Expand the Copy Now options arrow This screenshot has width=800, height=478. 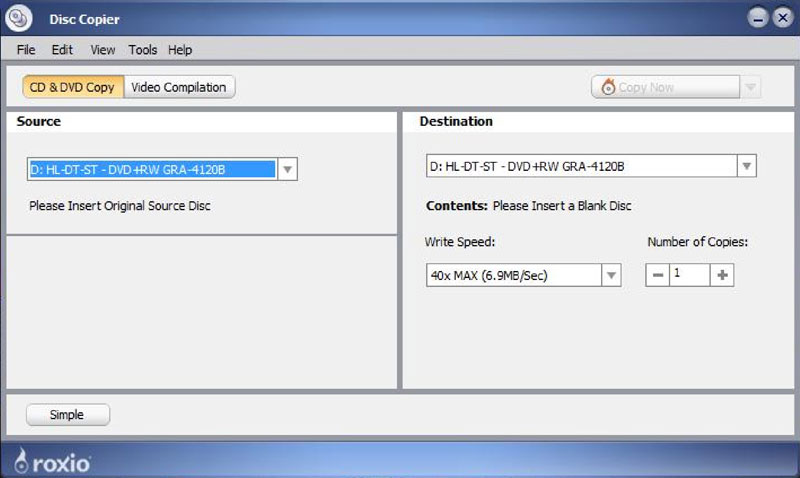[751, 87]
